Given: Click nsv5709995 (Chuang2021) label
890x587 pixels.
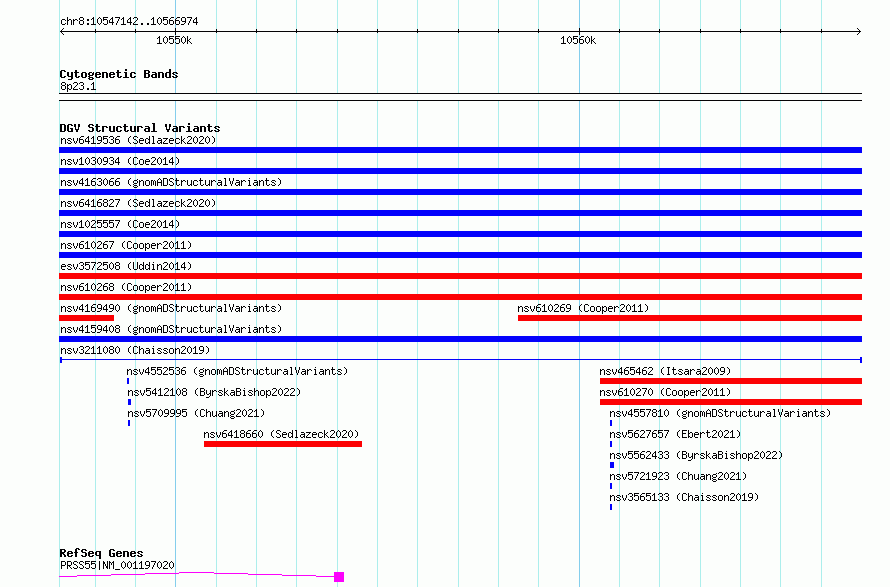Looking at the screenshot, I should (196, 413).
